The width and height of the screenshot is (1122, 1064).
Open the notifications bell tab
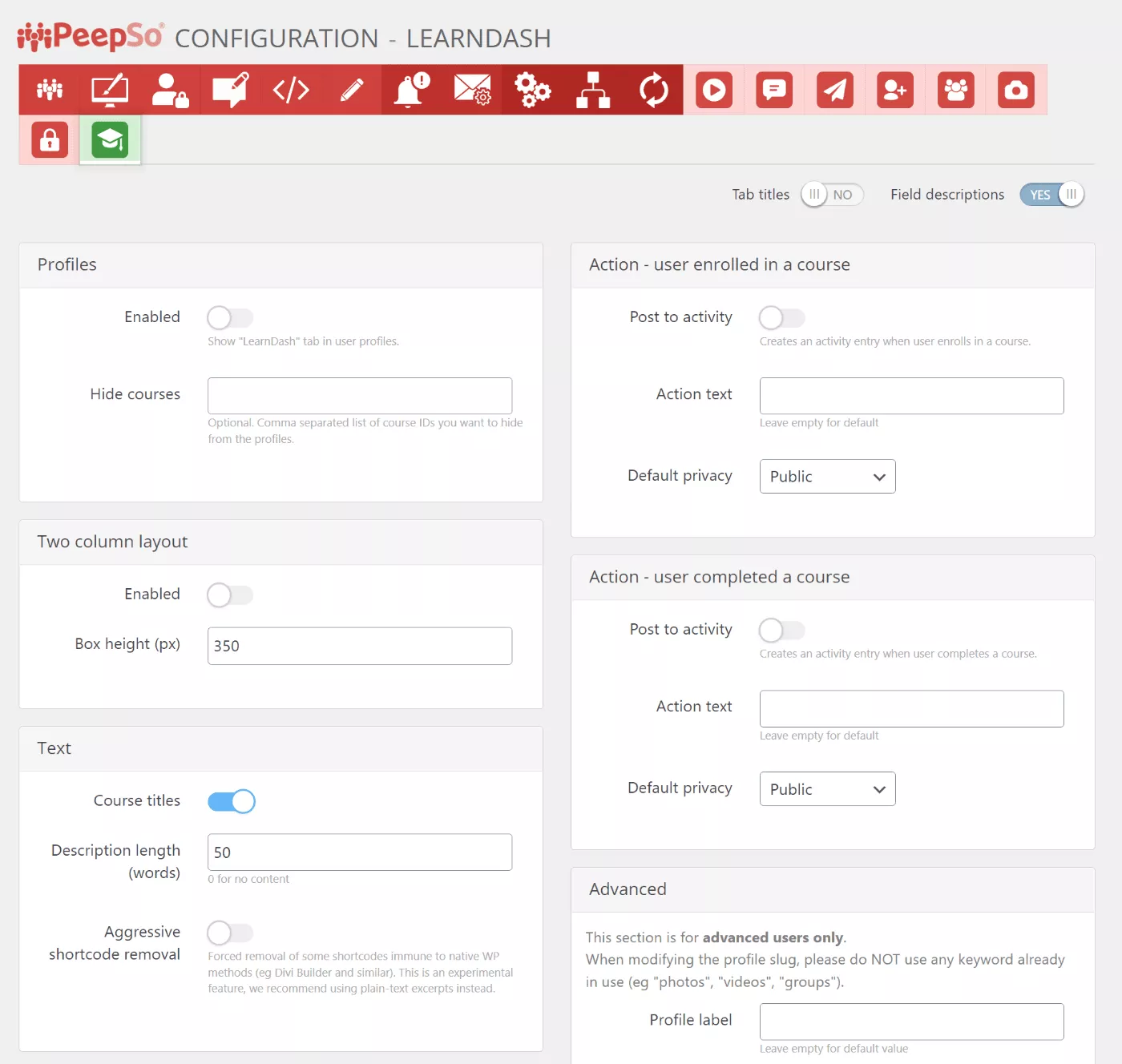tap(412, 90)
